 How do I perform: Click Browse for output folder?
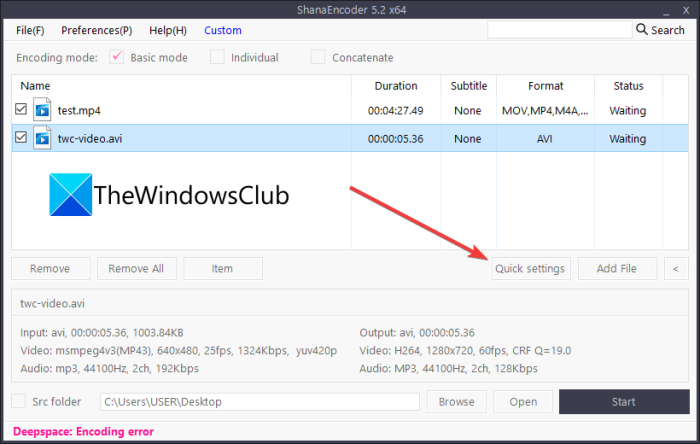click(x=456, y=402)
